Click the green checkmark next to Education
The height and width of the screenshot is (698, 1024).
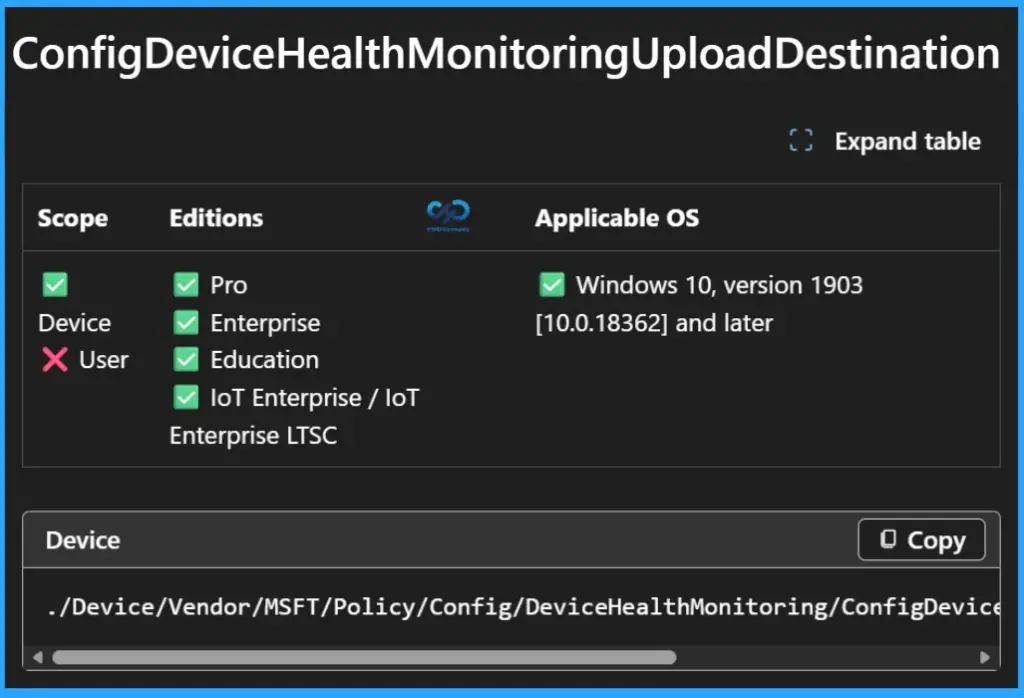coord(186,360)
